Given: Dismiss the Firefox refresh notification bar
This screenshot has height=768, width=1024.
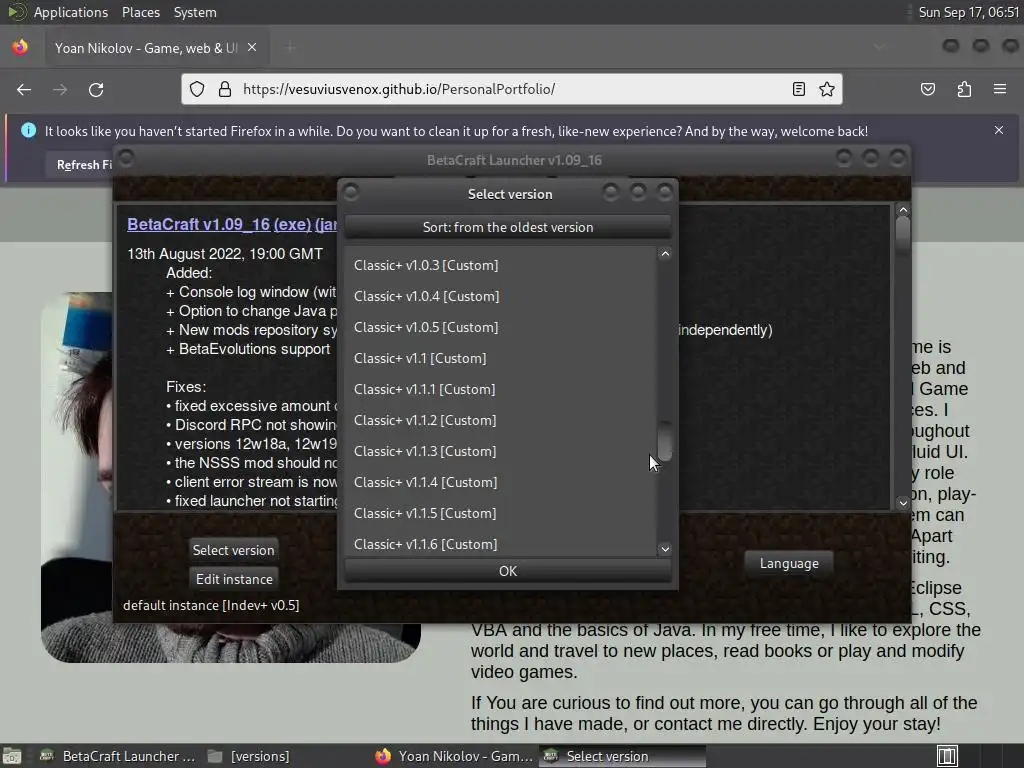Looking at the screenshot, I should (999, 130).
